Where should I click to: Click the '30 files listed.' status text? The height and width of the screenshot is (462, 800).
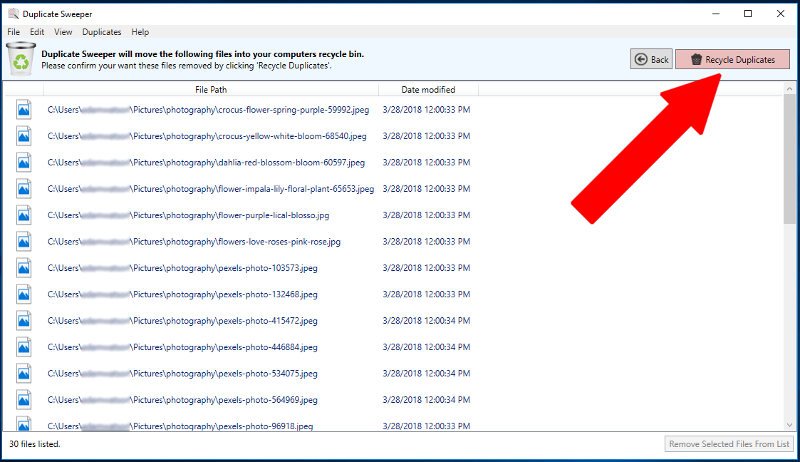35,444
